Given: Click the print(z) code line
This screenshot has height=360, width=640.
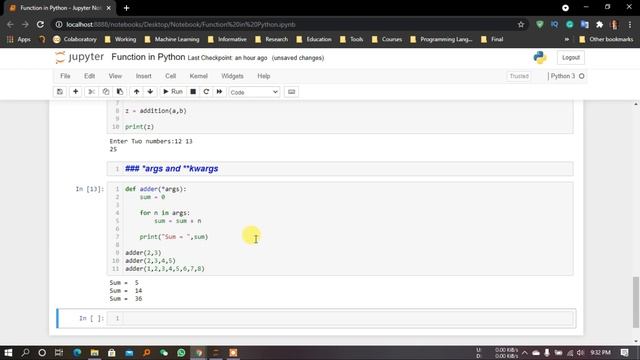Looking at the screenshot, I should (139, 127).
